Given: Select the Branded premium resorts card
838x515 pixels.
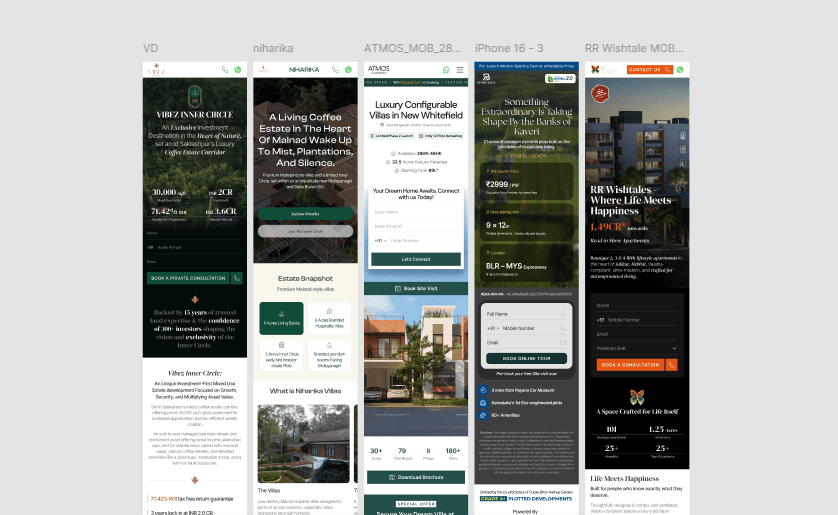Looking at the screenshot, I should click(x=329, y=355).
